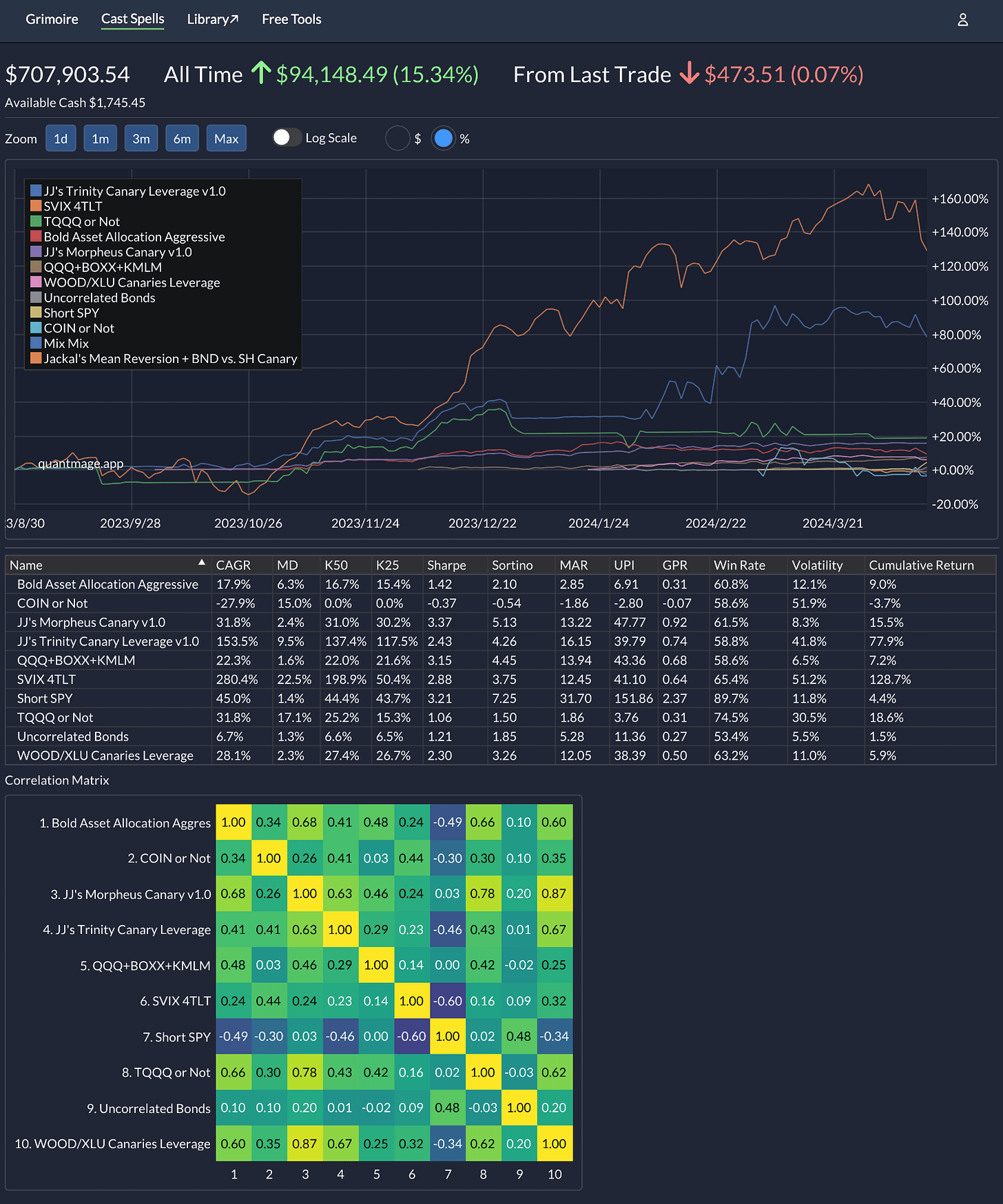Click the $707,903.54 portfolio value
This screenshot has height=1204, width=1003.
tap(68, 74)
